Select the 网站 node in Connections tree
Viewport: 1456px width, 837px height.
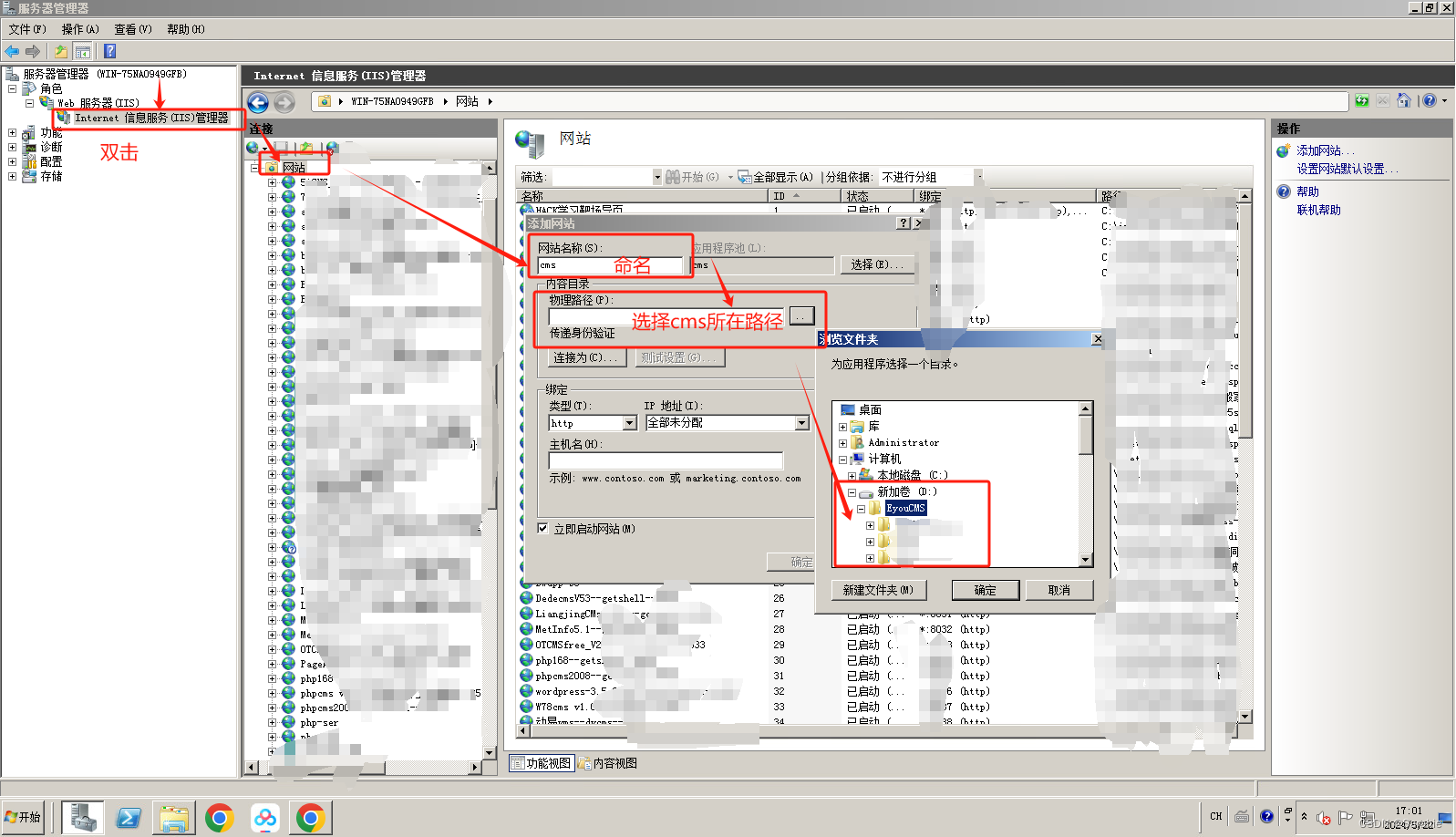pyautogui.click(x=294, y=168)
